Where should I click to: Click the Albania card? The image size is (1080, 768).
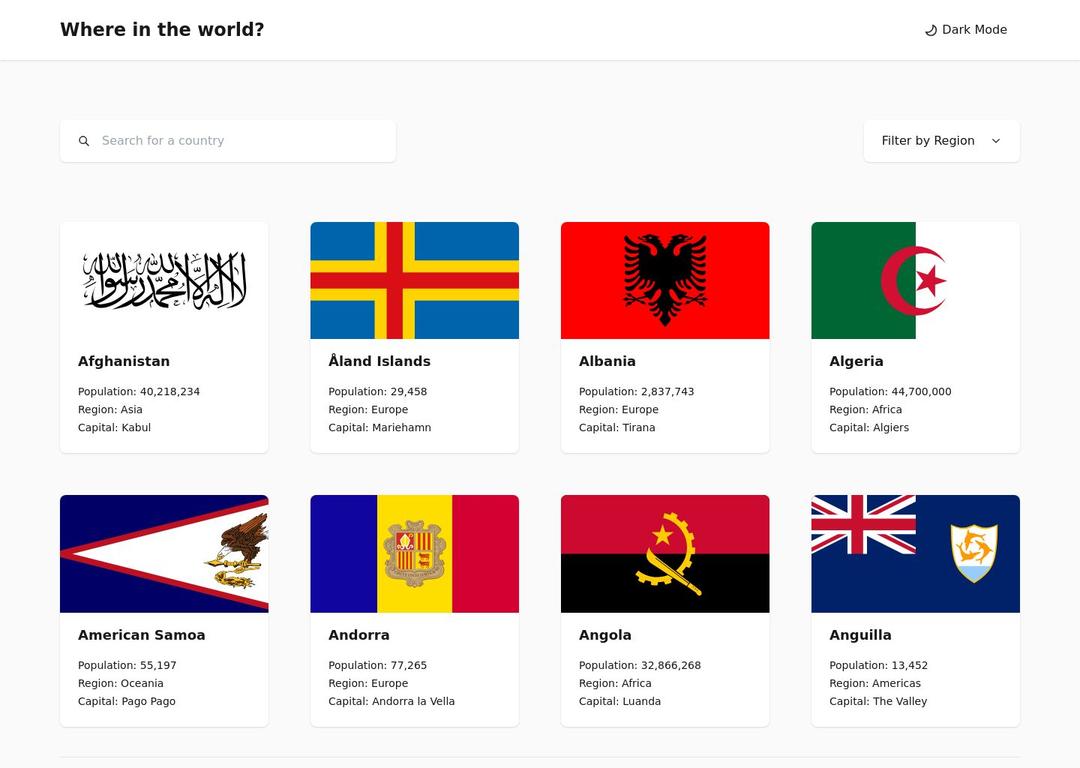[665, 337]
